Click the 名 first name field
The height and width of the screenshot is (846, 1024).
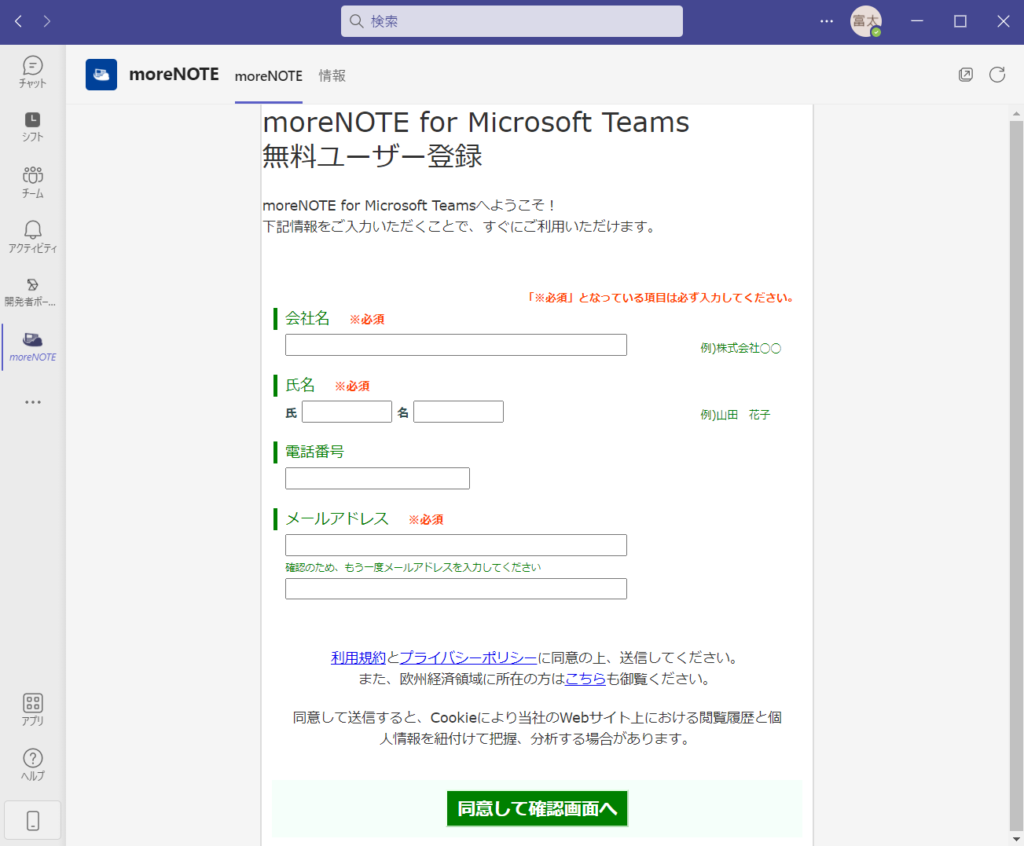point(458,412)
